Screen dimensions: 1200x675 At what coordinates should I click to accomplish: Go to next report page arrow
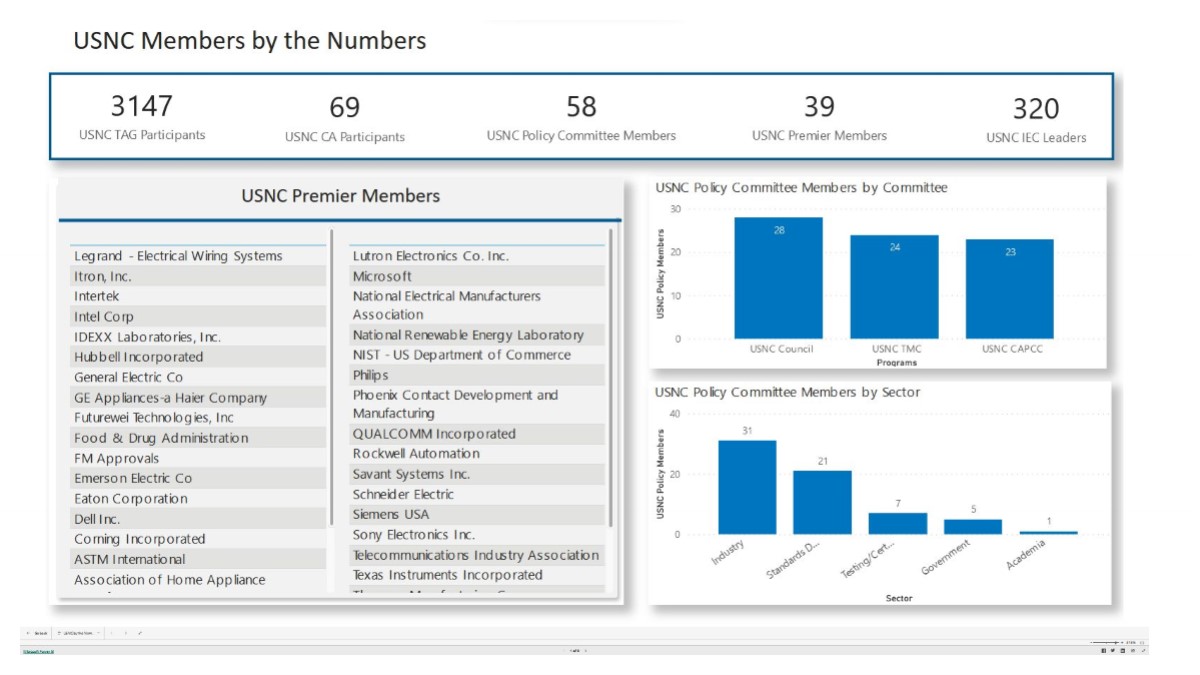[x=586, y=651]
